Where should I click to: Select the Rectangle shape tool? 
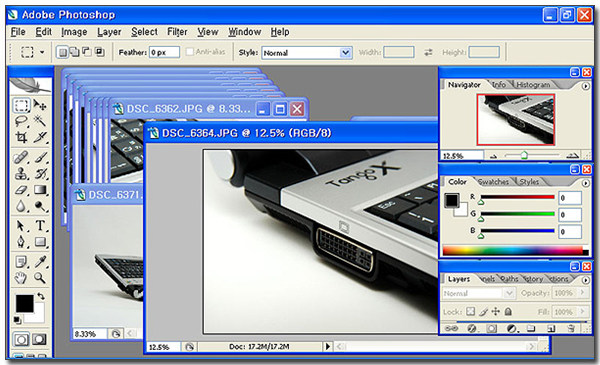(40, 242)
